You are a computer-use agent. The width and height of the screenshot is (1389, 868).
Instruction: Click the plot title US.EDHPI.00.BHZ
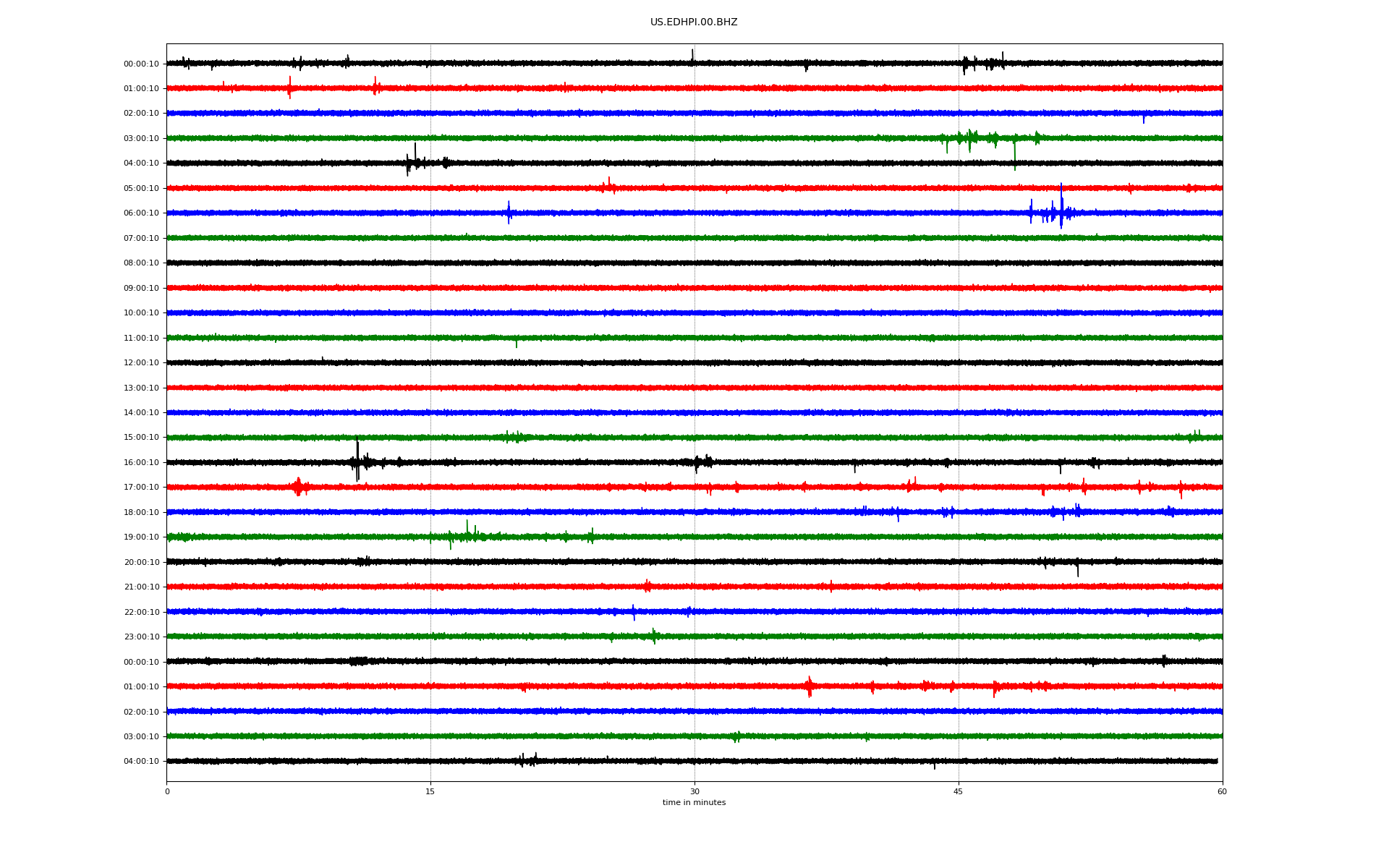pyautogui.click(x=693, y=22)
